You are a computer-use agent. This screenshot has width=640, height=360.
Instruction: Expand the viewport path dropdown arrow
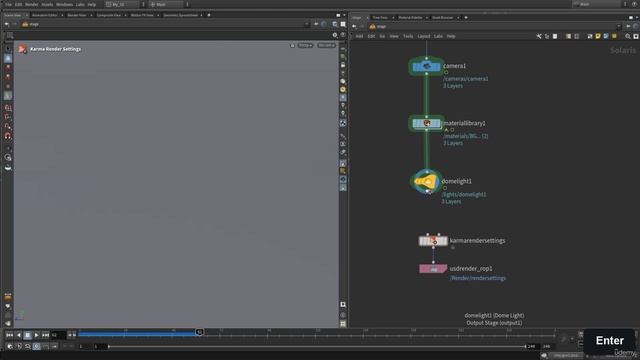307,24
